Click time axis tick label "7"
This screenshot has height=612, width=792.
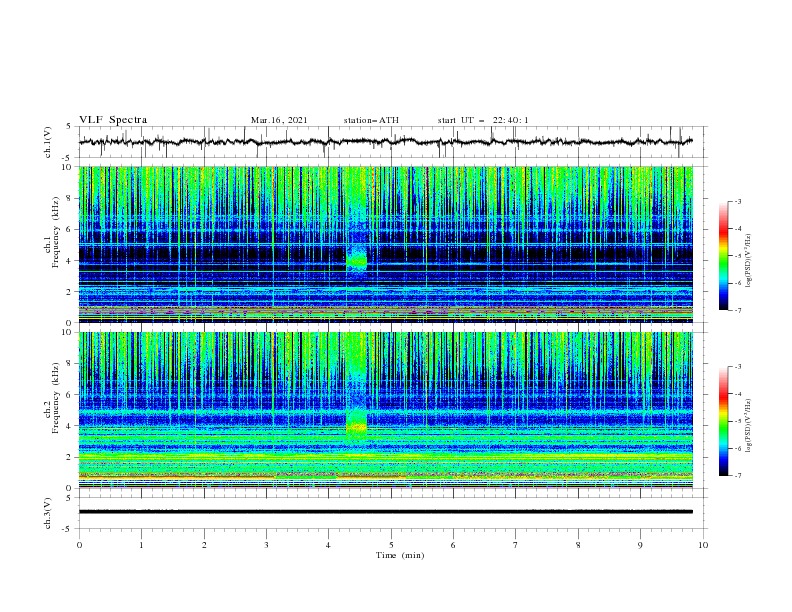coord(516,545)
